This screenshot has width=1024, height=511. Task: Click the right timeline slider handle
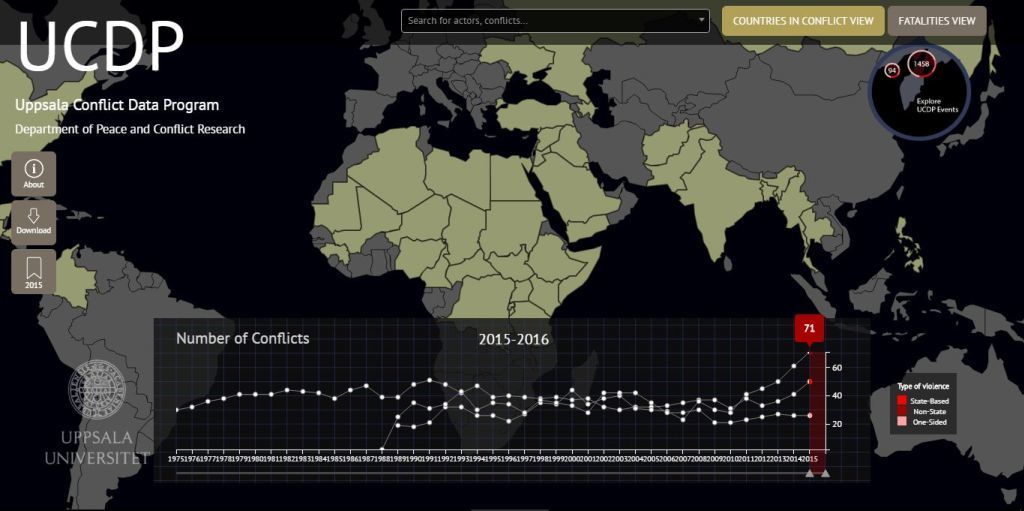point(825,473)
